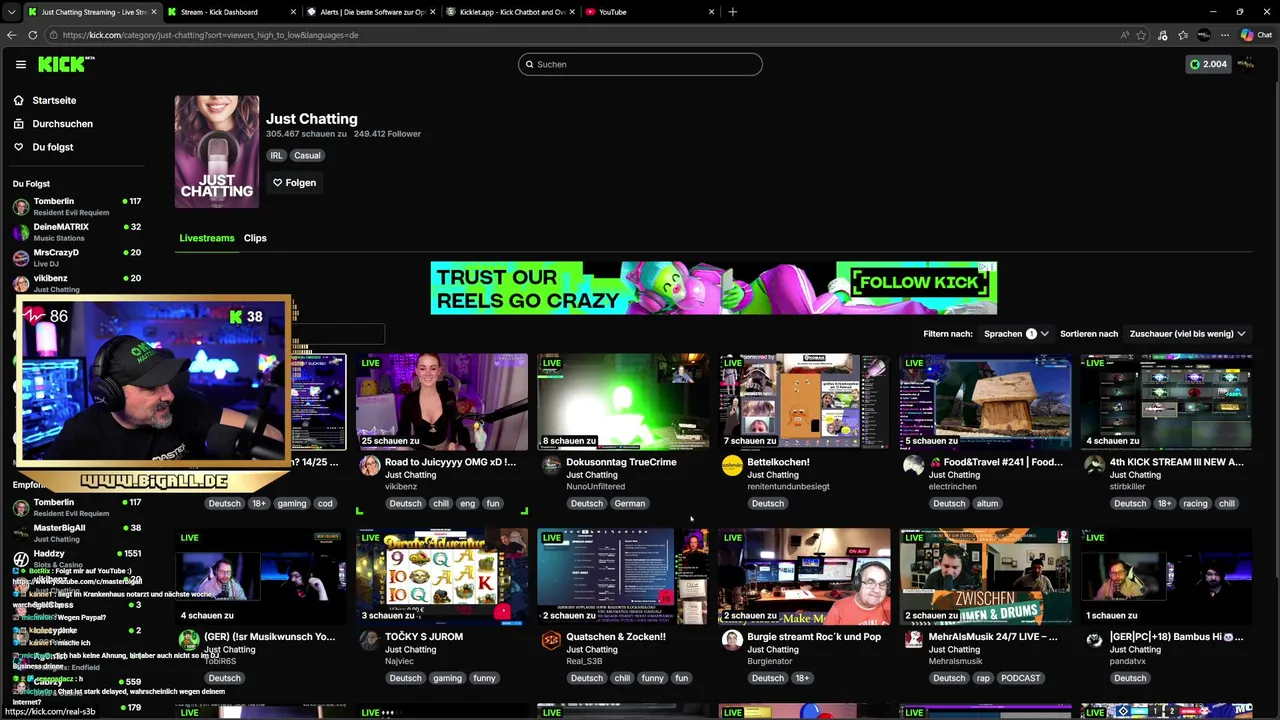The height and width of the screenshot is (720, 1280).
Task: Open the tab search dropdown arrow
Action: tap(12, 12)
